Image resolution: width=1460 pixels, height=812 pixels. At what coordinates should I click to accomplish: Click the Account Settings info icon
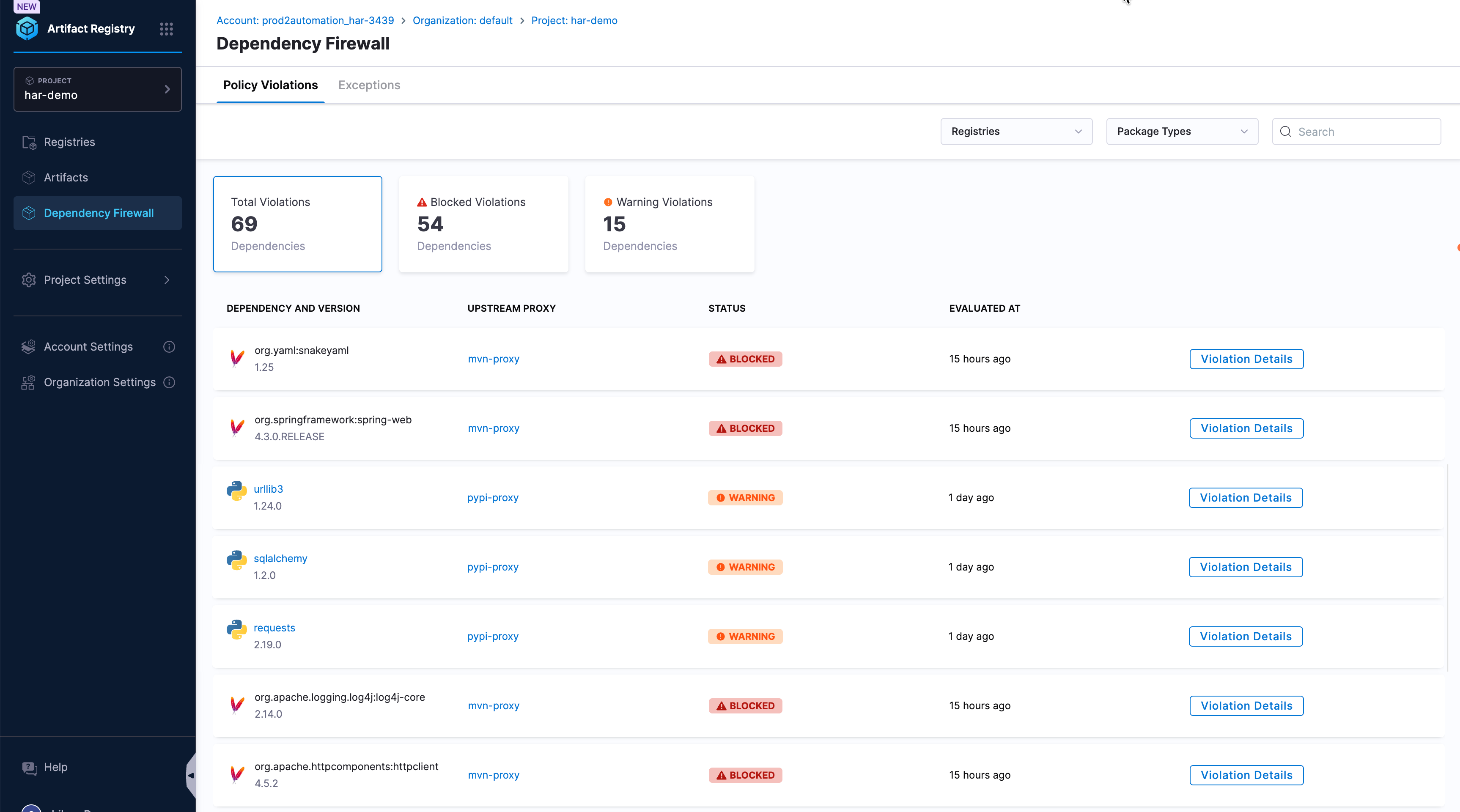168,346
